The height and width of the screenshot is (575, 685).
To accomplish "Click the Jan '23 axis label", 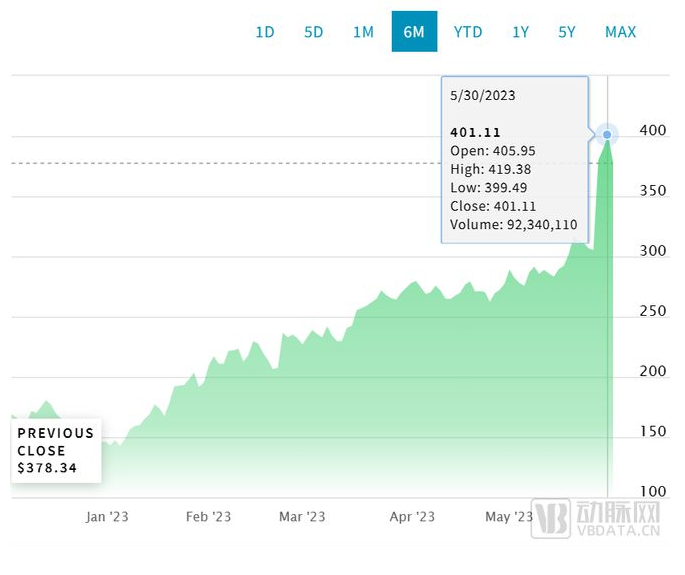I will [x=107, y=517].
